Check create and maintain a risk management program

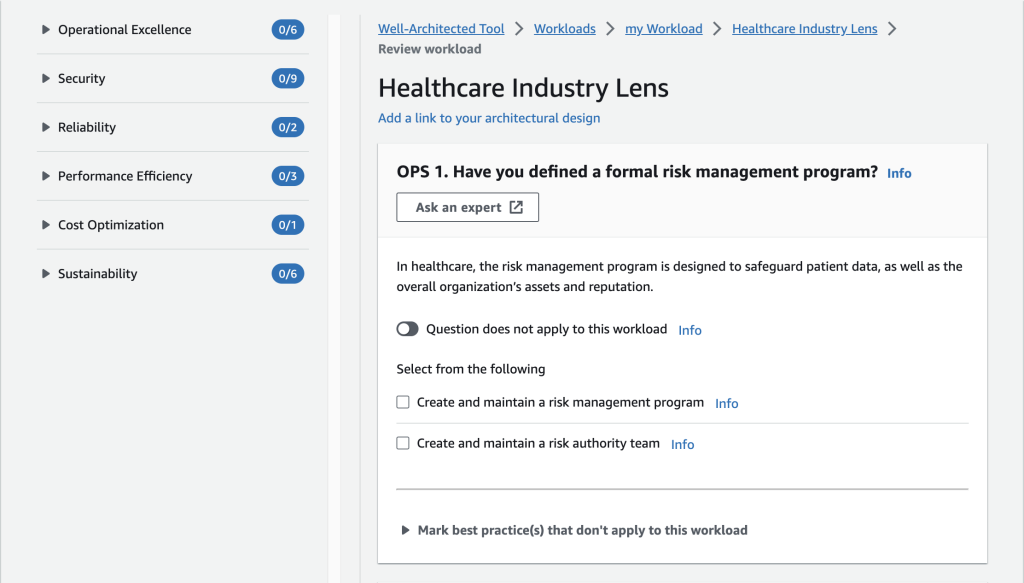pos(402,401)
